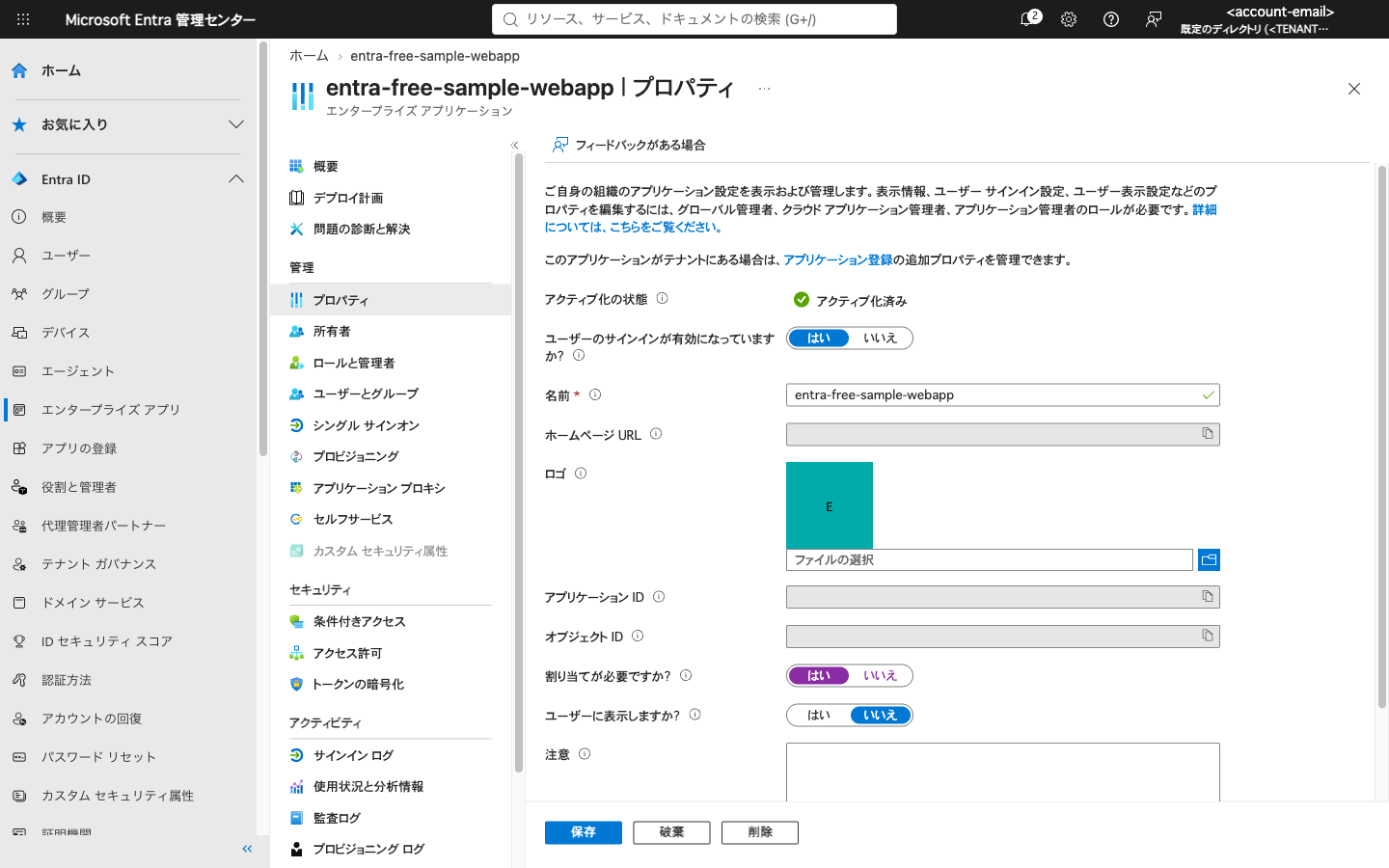Click the ホーム house icon in sidebar
This screenshot has height=868, width=1389.
pos(19,70)
